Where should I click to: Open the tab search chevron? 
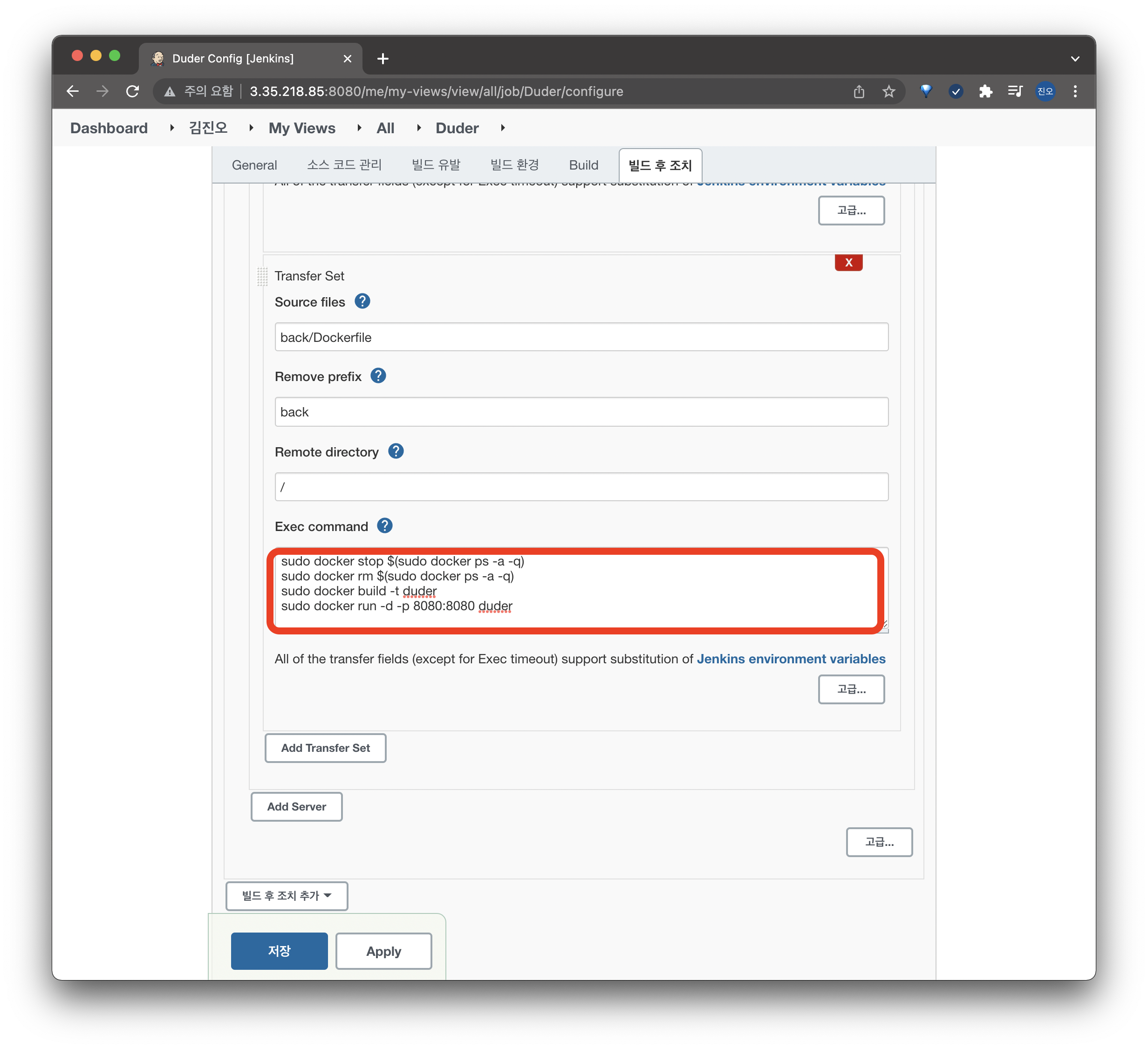(1074, 59)
